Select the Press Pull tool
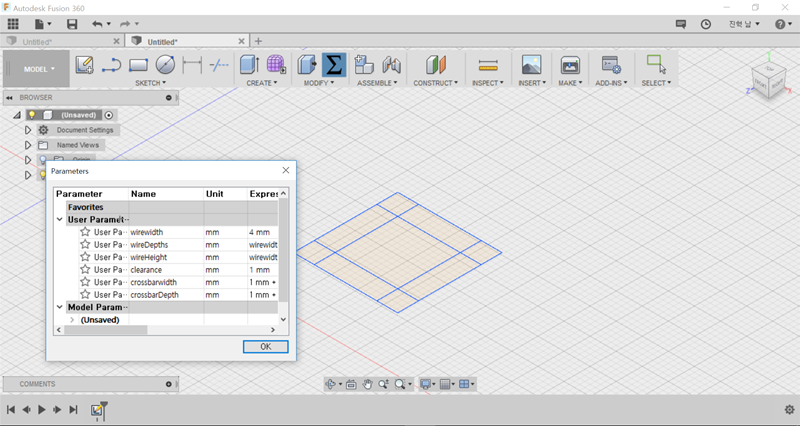The height and width of the screenshot is (426, 800). (307, 65)
